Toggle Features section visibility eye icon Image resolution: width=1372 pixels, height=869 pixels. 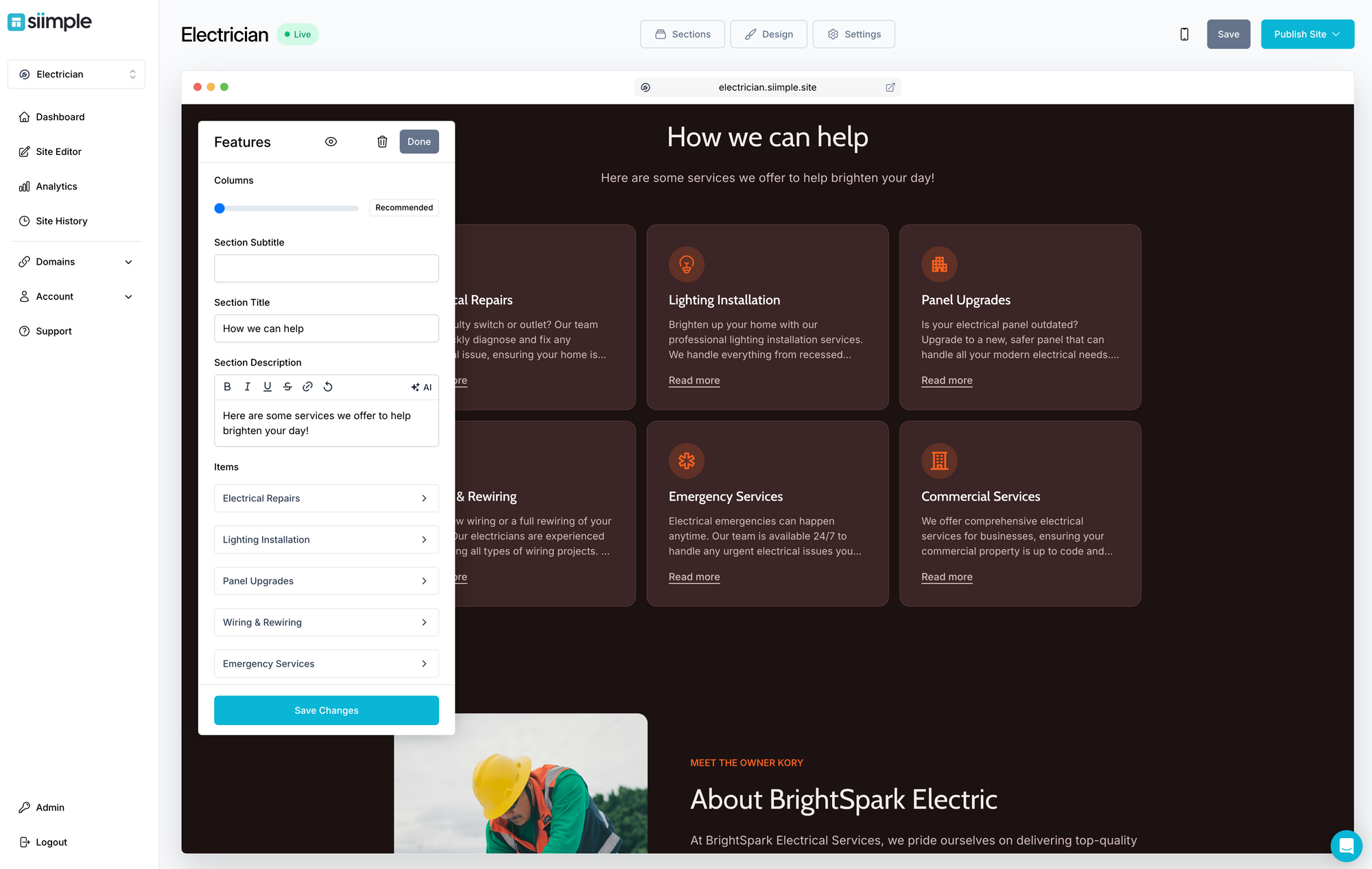[x=331, y=142]
